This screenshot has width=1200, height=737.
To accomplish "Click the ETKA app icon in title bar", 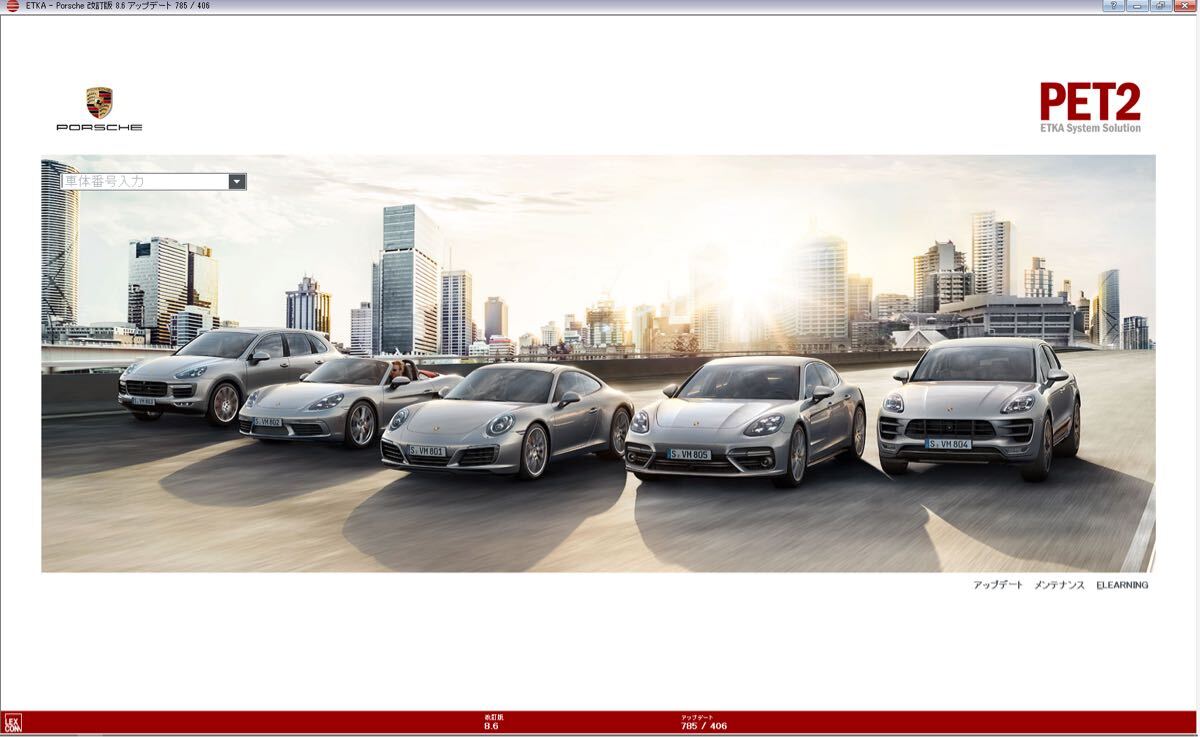I will [x=12, y=6].
